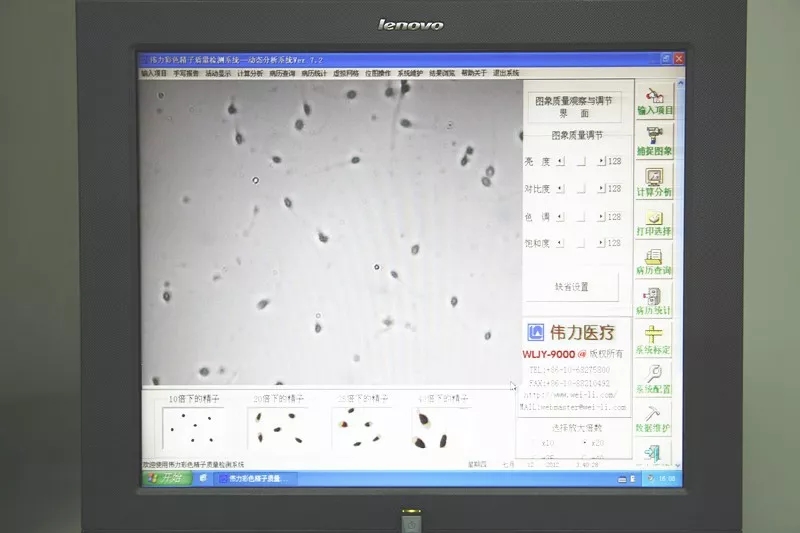Click the live microscope image view
Screen dimensions: 800x533
(x=332, y=233)
